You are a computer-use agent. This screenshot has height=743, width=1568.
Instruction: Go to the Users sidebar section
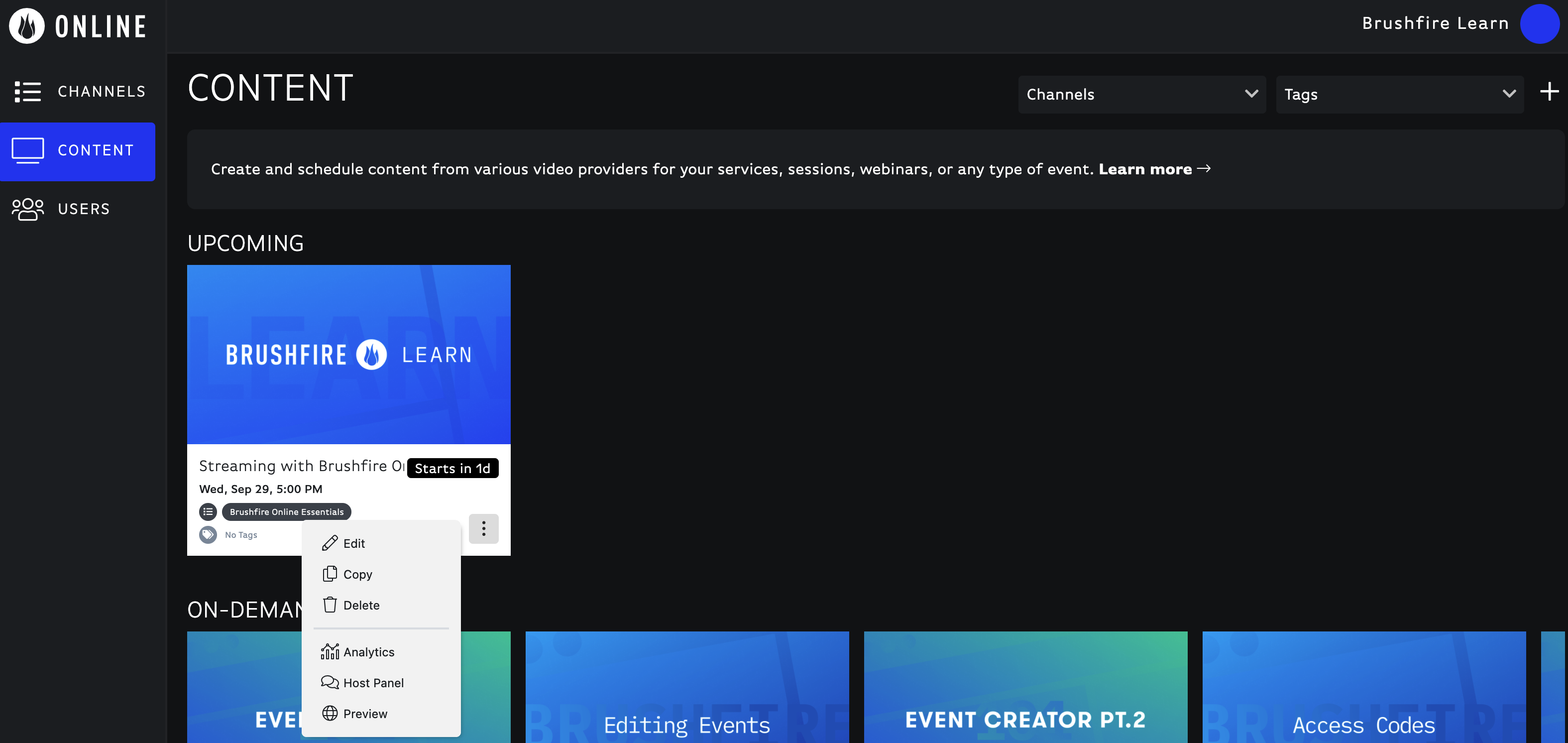78,209
